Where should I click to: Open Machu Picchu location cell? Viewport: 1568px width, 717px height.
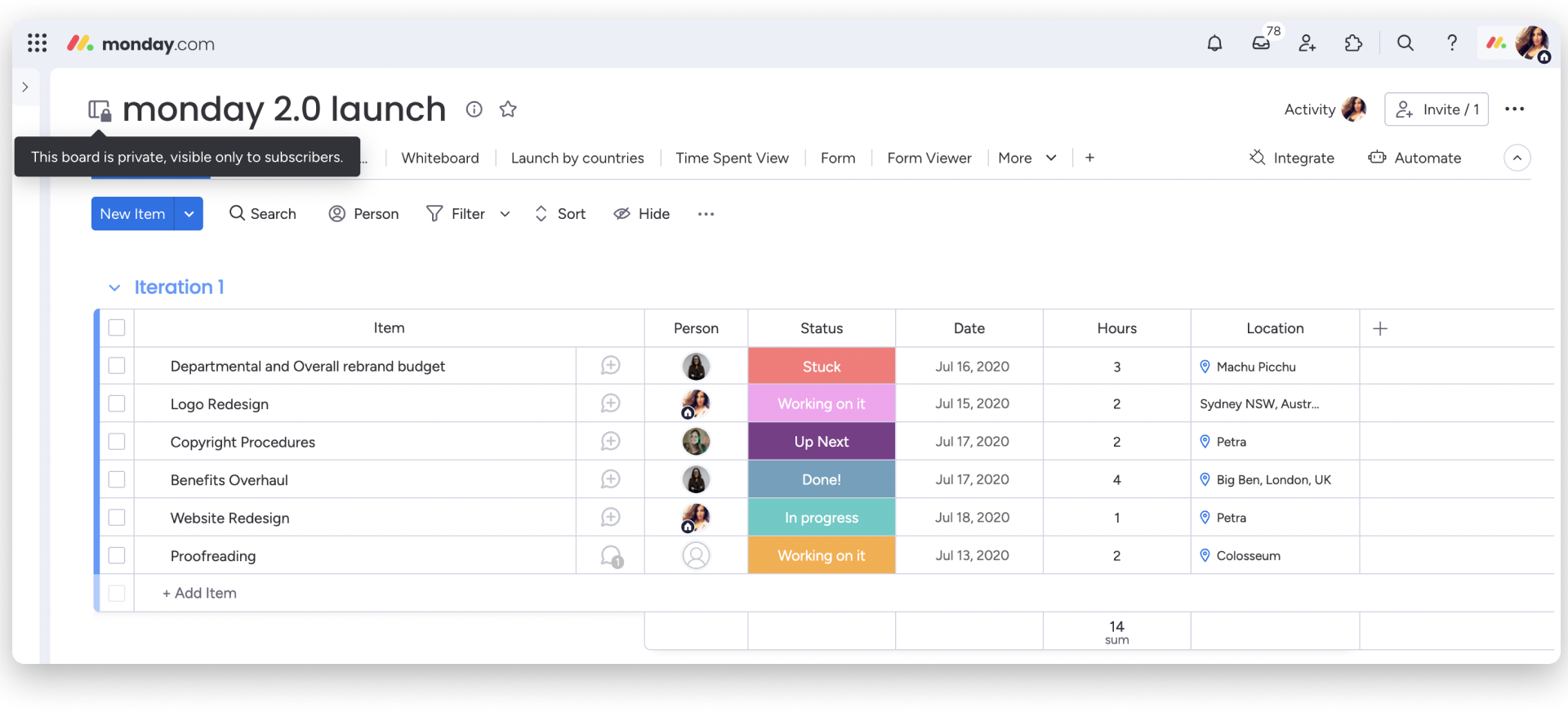(1275, 367)
